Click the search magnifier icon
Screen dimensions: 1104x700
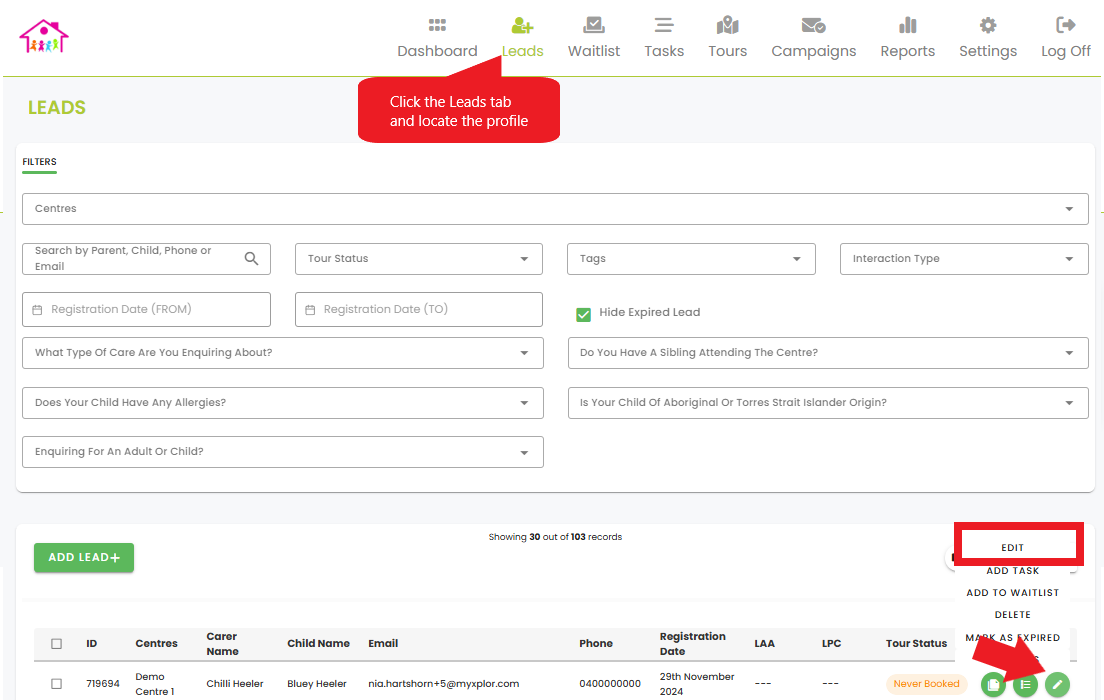pyautogui.click(x=251, y=258)
